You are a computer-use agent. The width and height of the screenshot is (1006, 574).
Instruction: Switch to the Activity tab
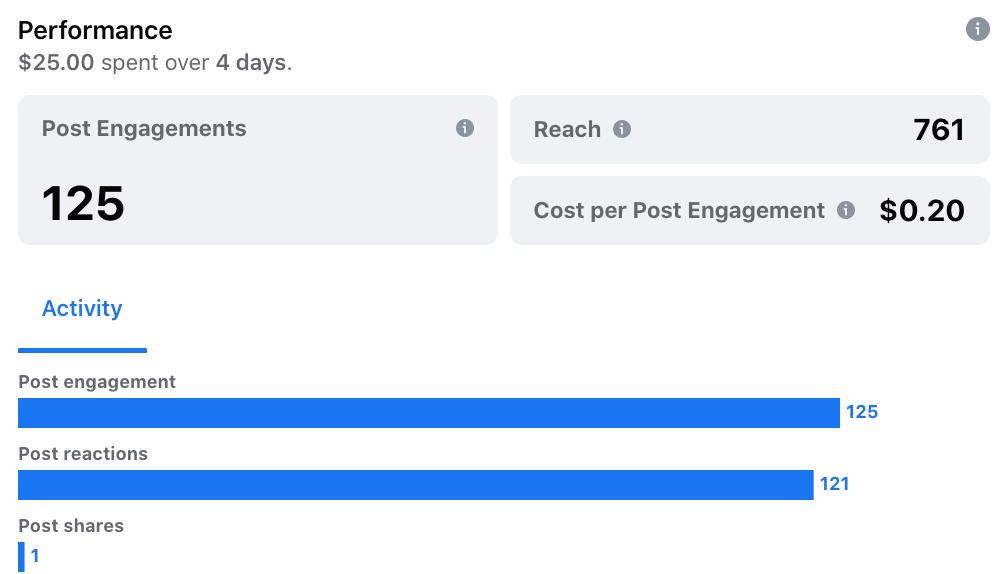pyautogui.click(x=82, y=309)
